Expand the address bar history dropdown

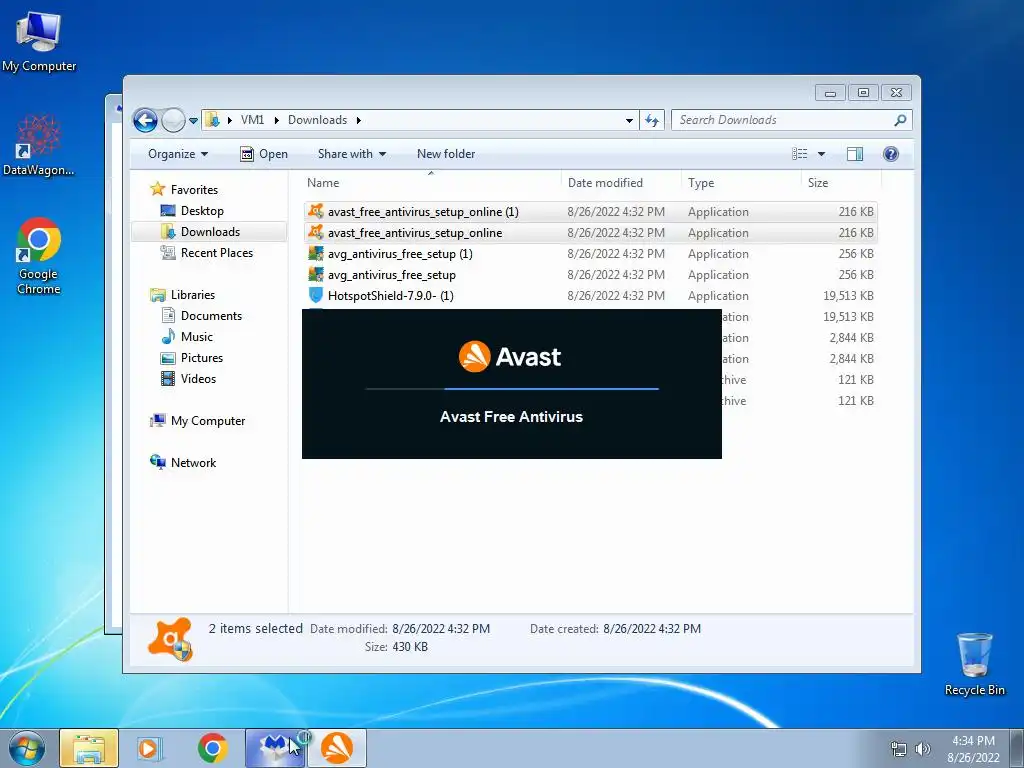coord(629,120)
